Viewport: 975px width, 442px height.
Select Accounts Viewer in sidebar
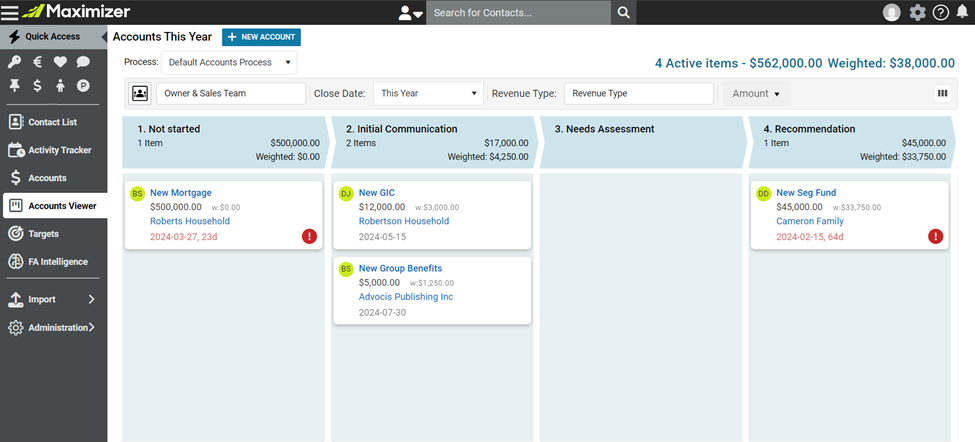(55, 206)
